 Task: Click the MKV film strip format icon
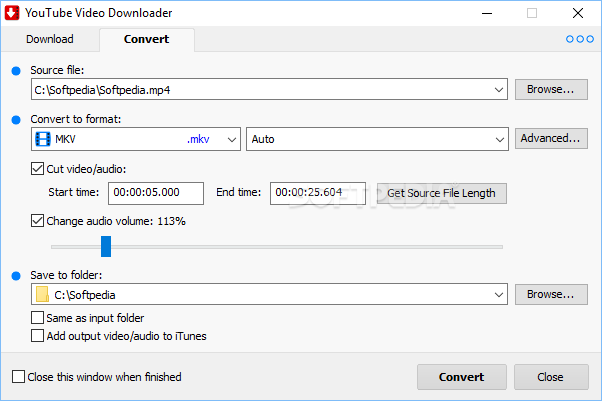[43, 139]
